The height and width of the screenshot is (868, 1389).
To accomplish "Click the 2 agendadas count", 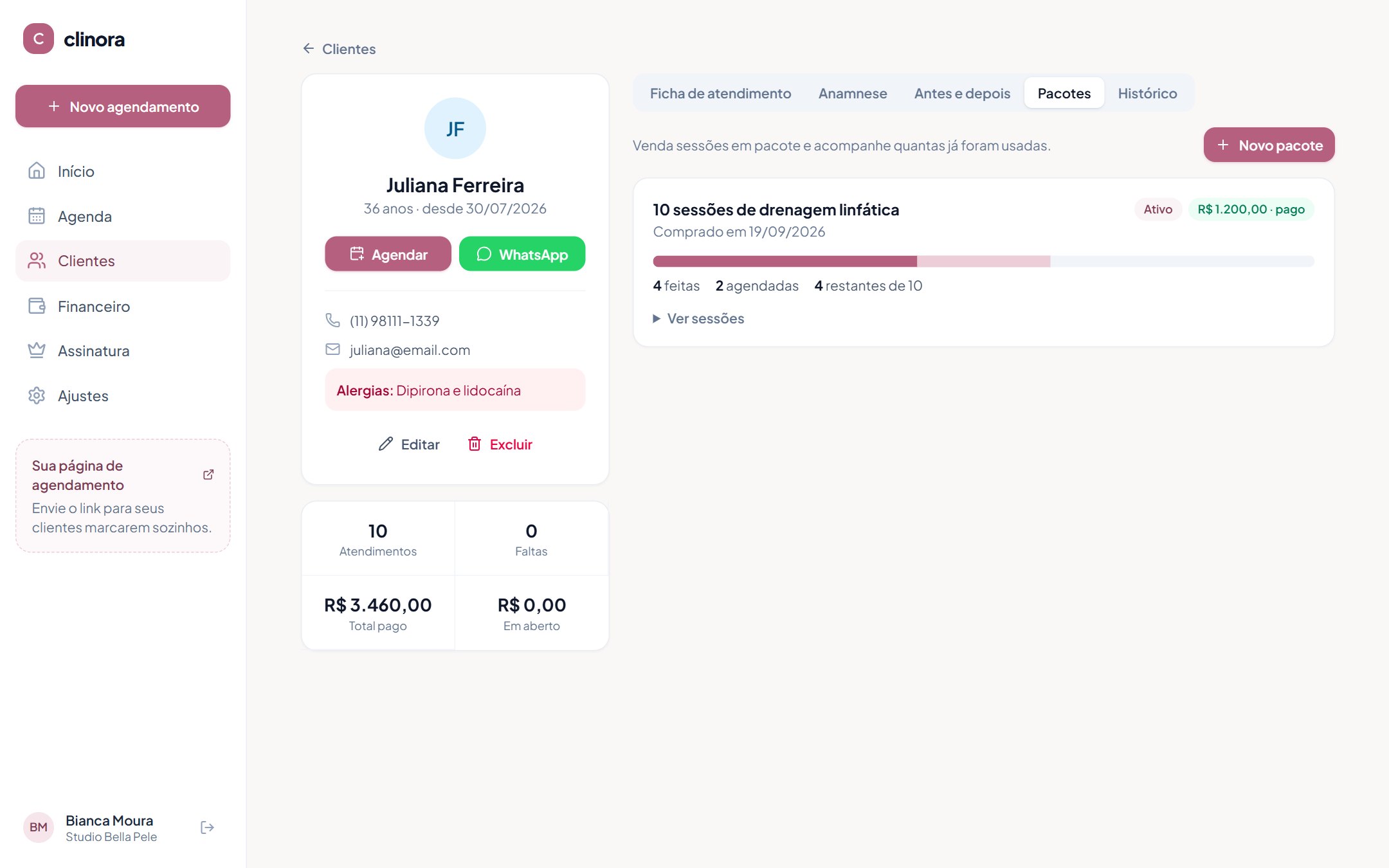I will [757, 285].
